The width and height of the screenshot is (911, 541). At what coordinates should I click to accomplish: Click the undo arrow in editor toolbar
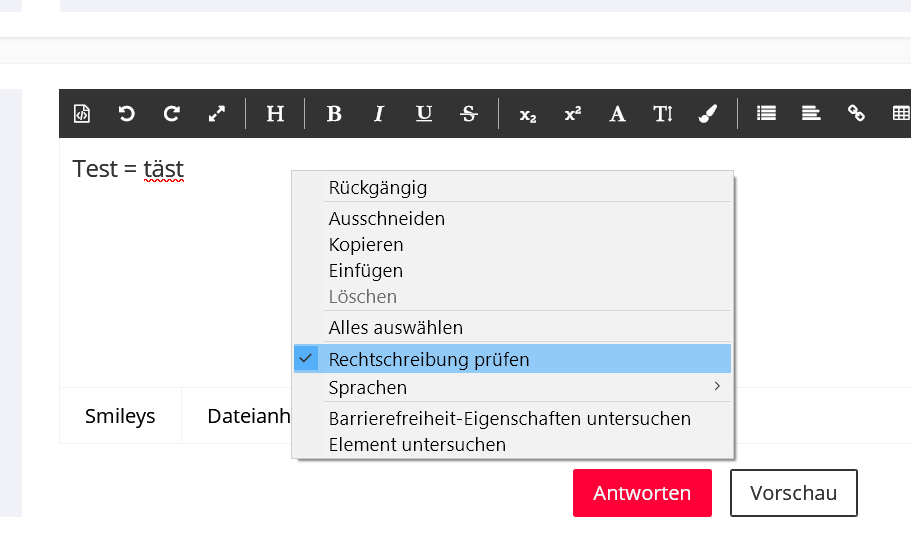[x=127, y=114]
